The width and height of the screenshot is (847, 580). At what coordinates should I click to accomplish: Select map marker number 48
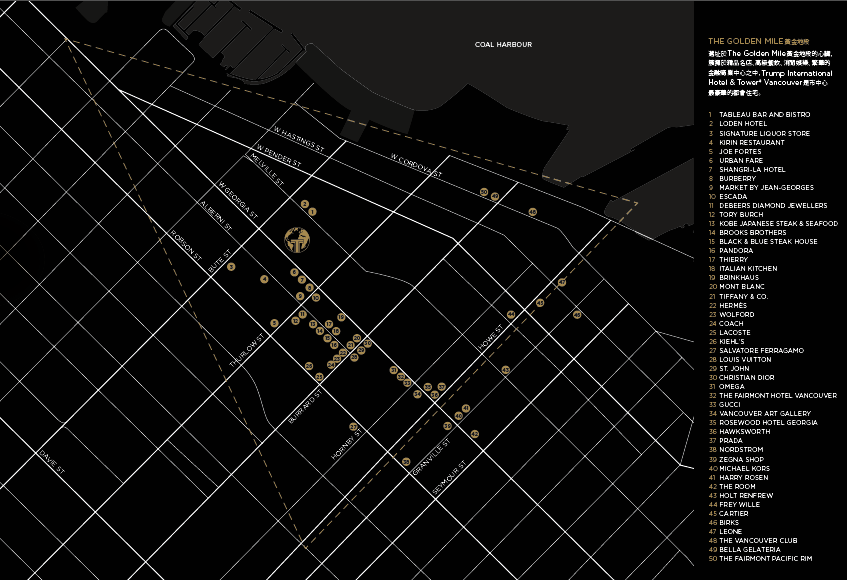(x=533, y=212)
